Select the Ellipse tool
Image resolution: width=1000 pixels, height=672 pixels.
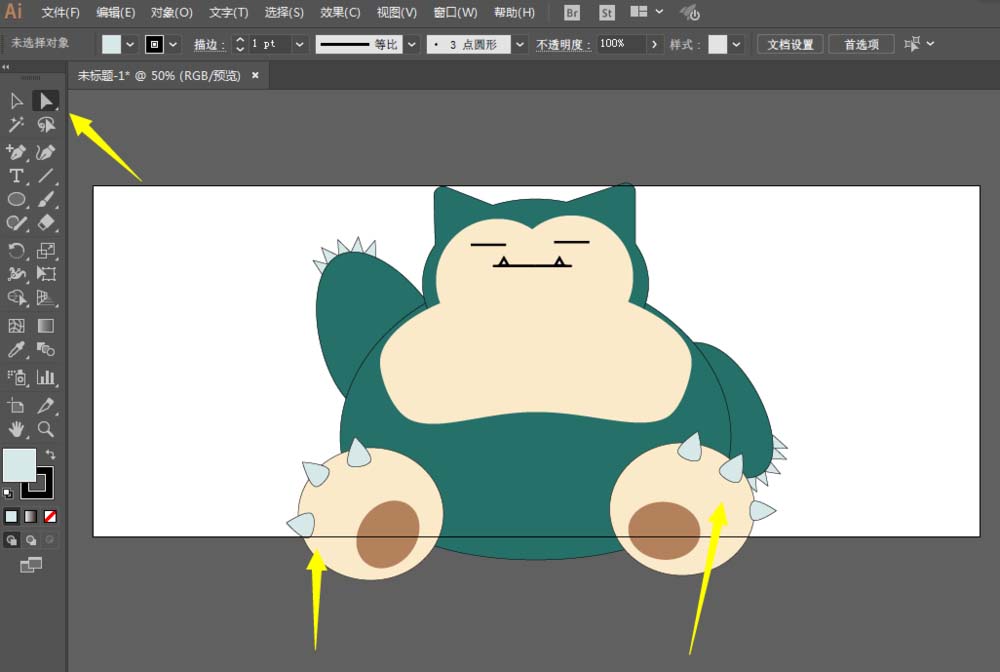coord(17,199)
